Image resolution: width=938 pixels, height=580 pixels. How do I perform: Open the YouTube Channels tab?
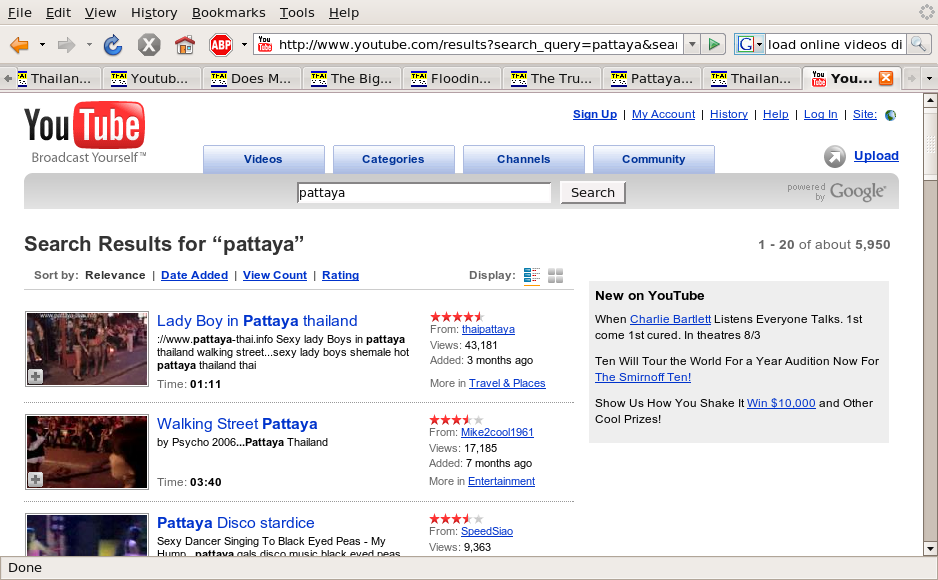(x=523, y=159)
